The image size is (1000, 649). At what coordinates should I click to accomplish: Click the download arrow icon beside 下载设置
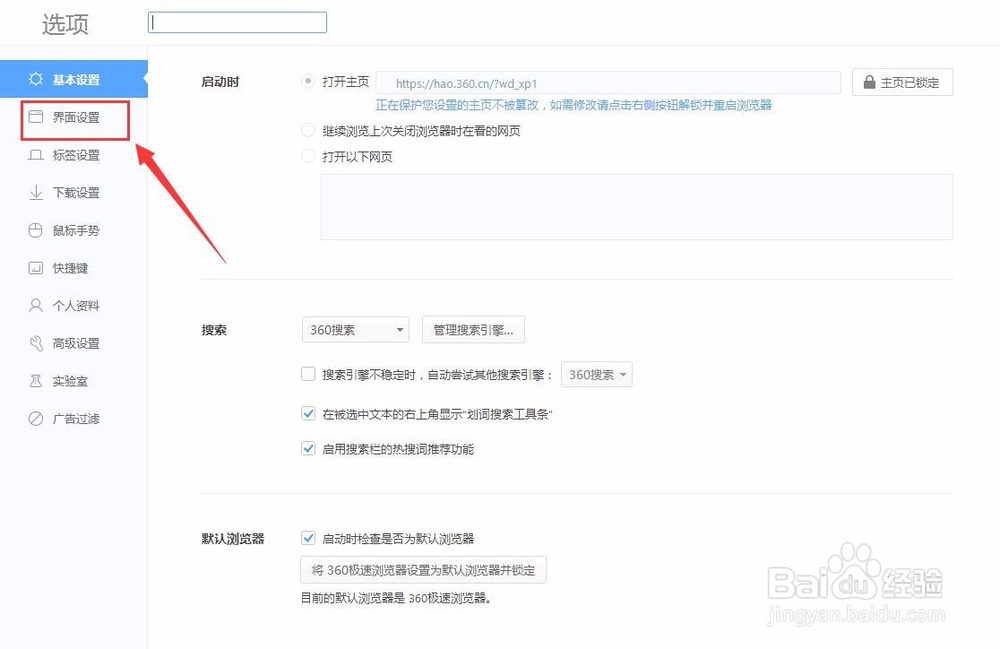coord(36,193)
